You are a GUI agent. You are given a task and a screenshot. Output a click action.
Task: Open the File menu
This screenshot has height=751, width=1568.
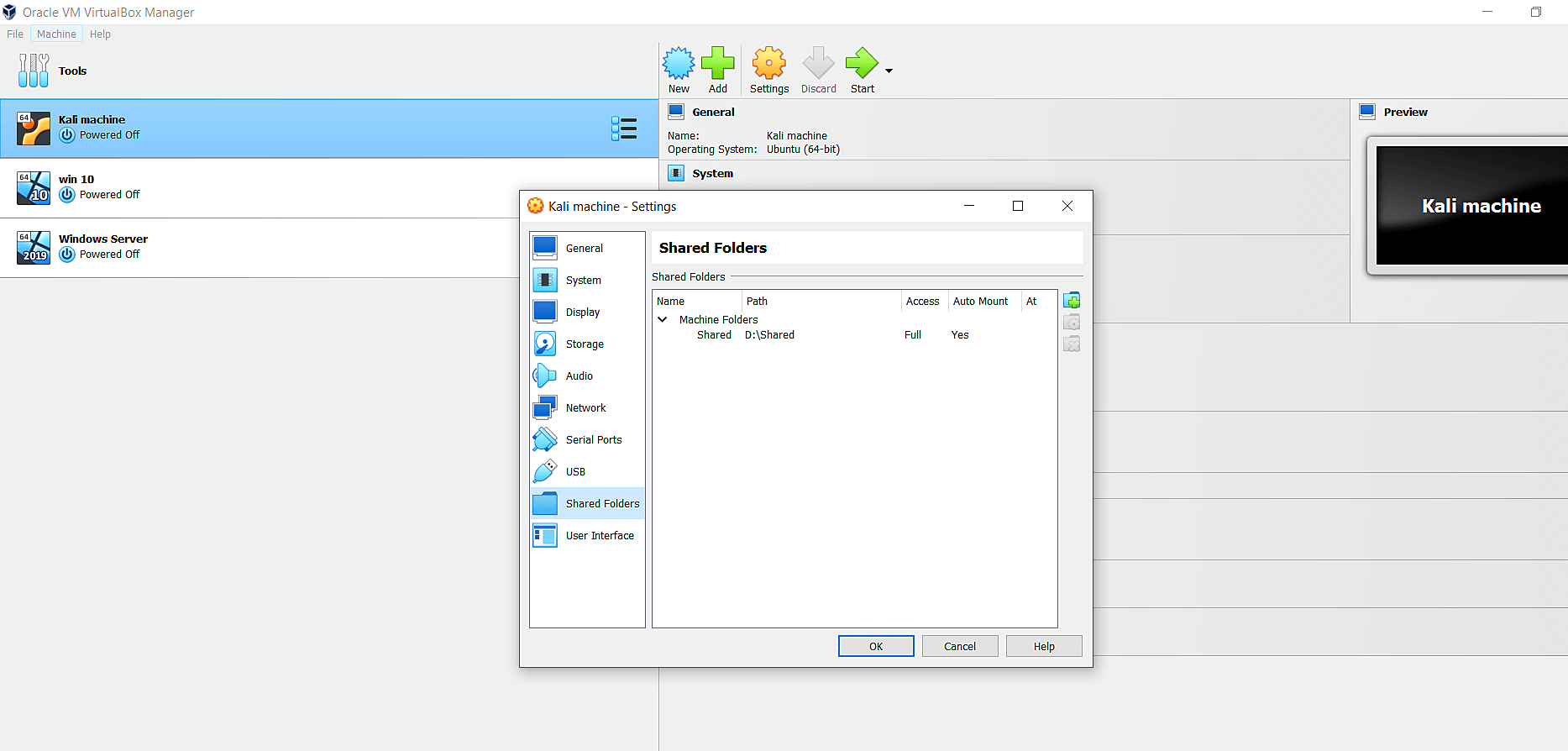click(15, 34)
